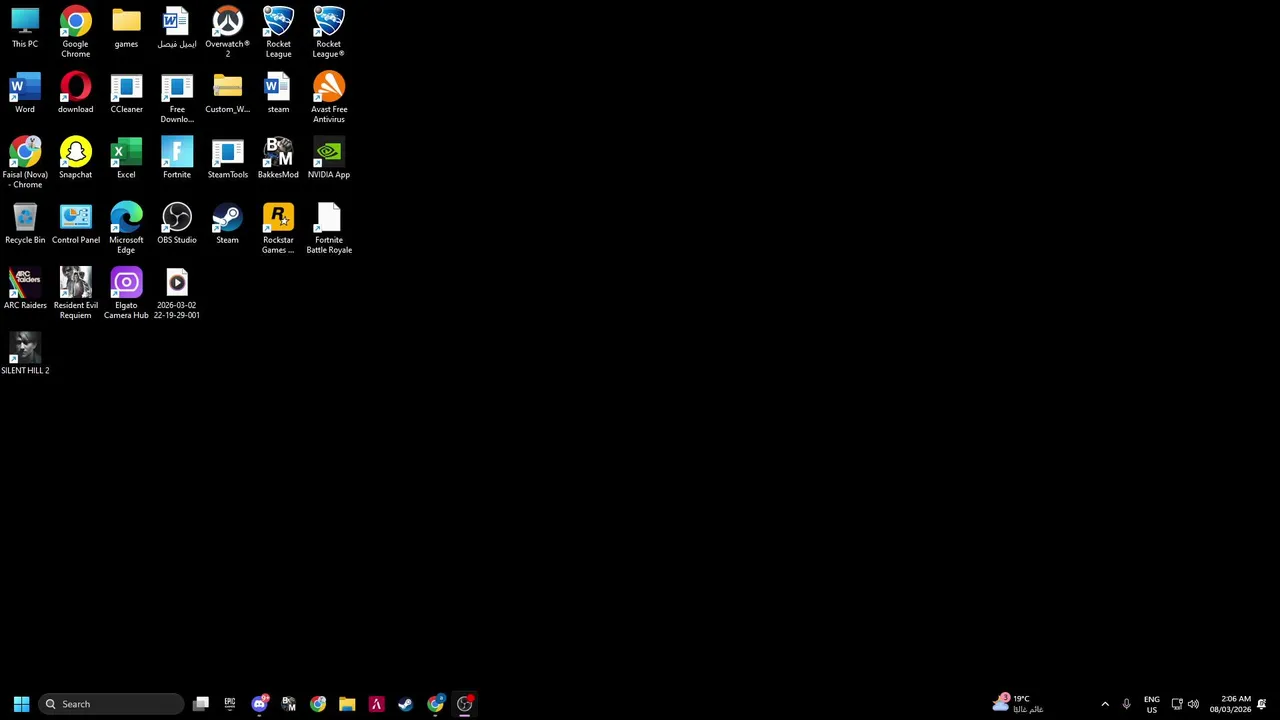Select Resident Evil Requiem shortcut
Image resolution: width=1280 pixels, height=720 pixels.
[x=75, y=294]
